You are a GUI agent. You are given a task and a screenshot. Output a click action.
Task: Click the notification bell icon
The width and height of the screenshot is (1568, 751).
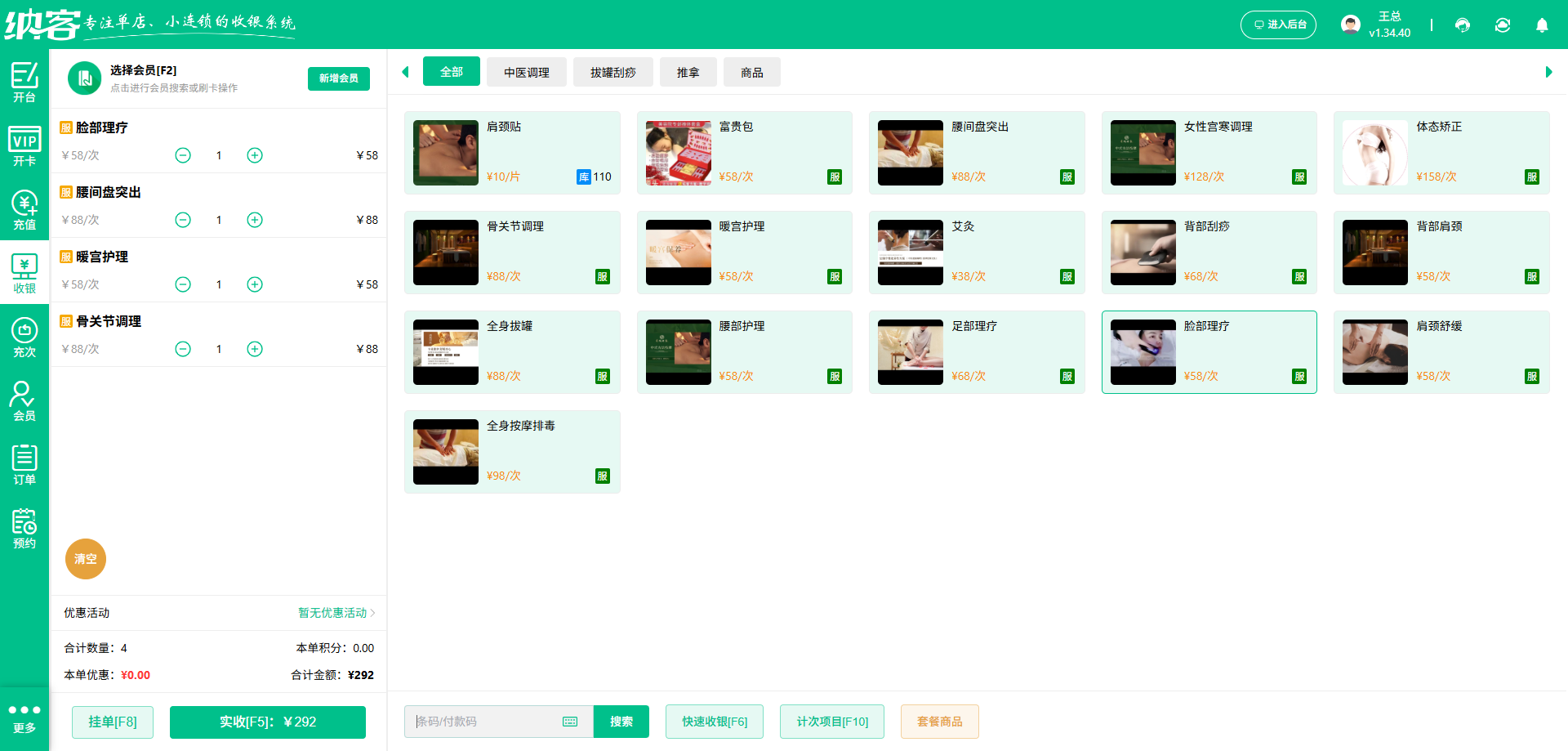pyautogui.click(x=1542, y=25)
